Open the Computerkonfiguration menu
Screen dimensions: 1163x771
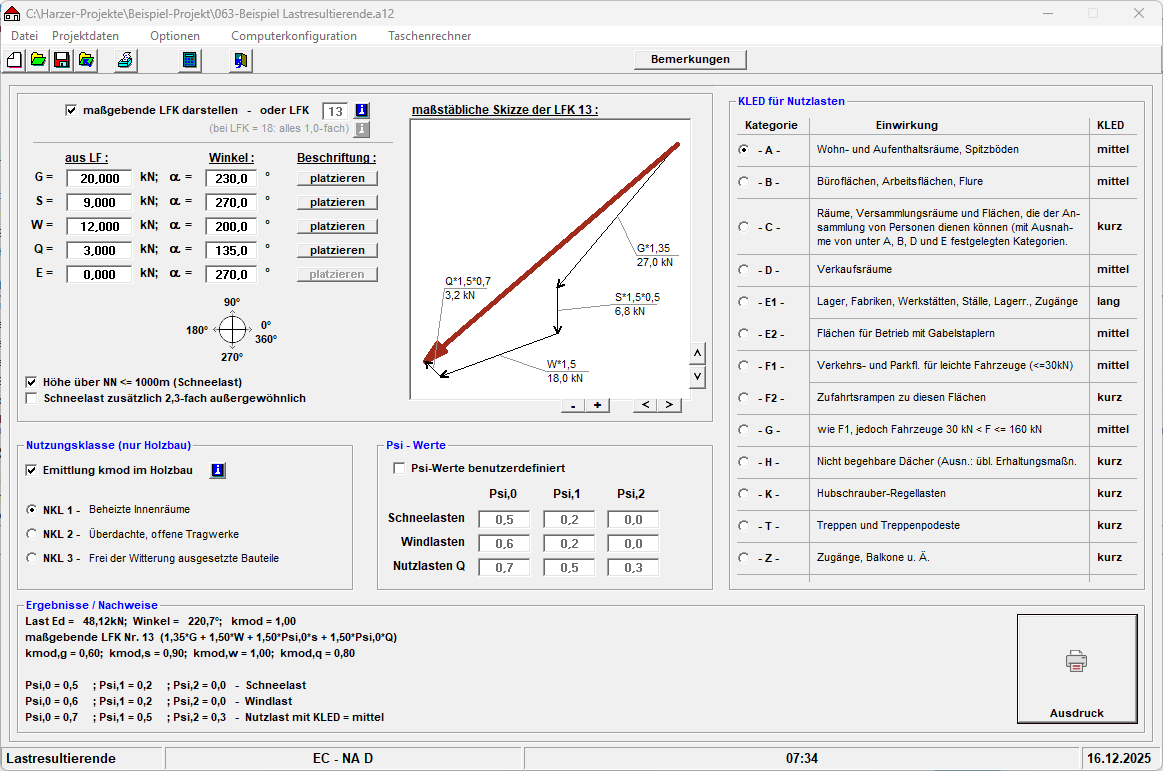(293, 36)
